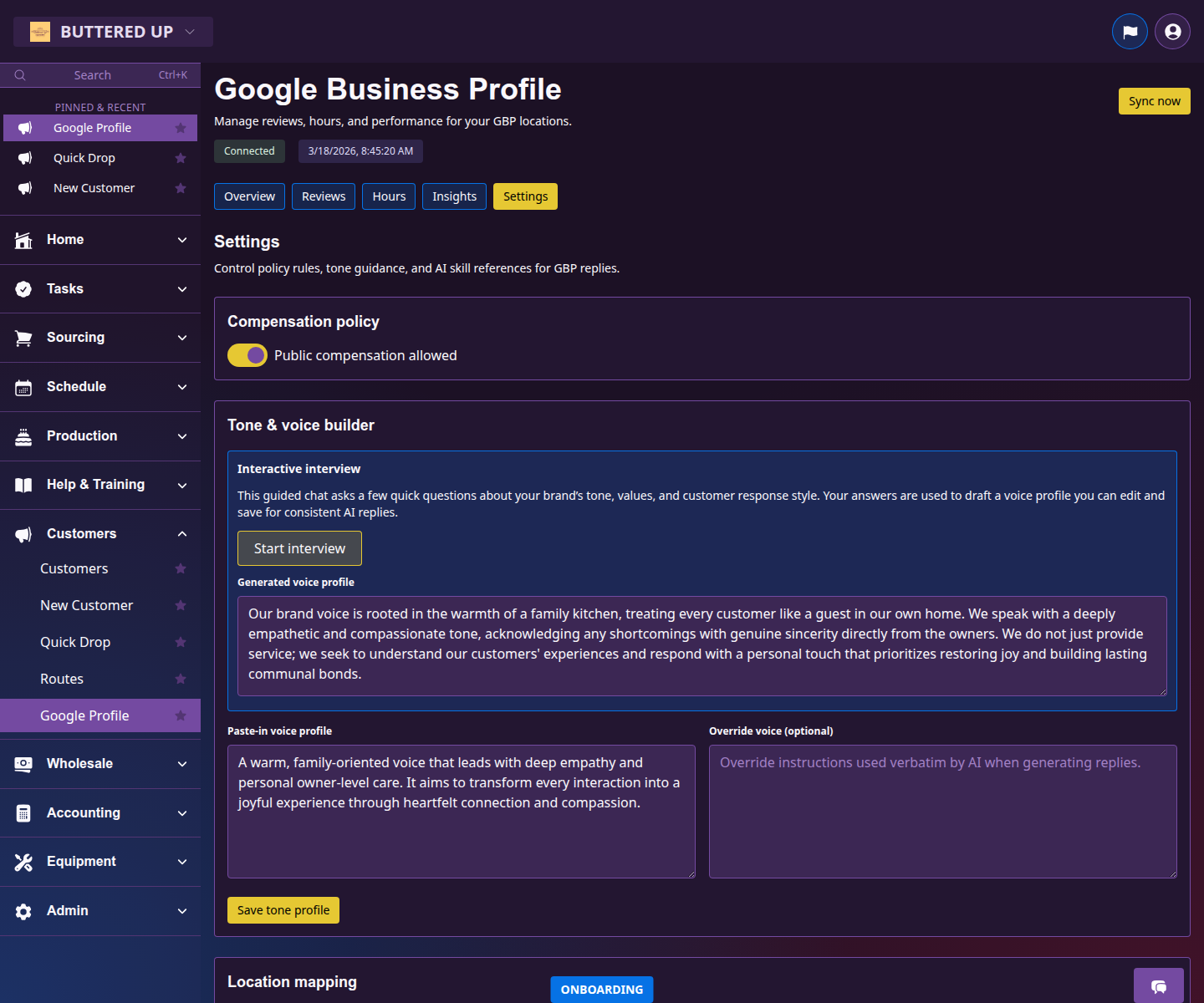Select the Production cake icon

click(23, 435)
